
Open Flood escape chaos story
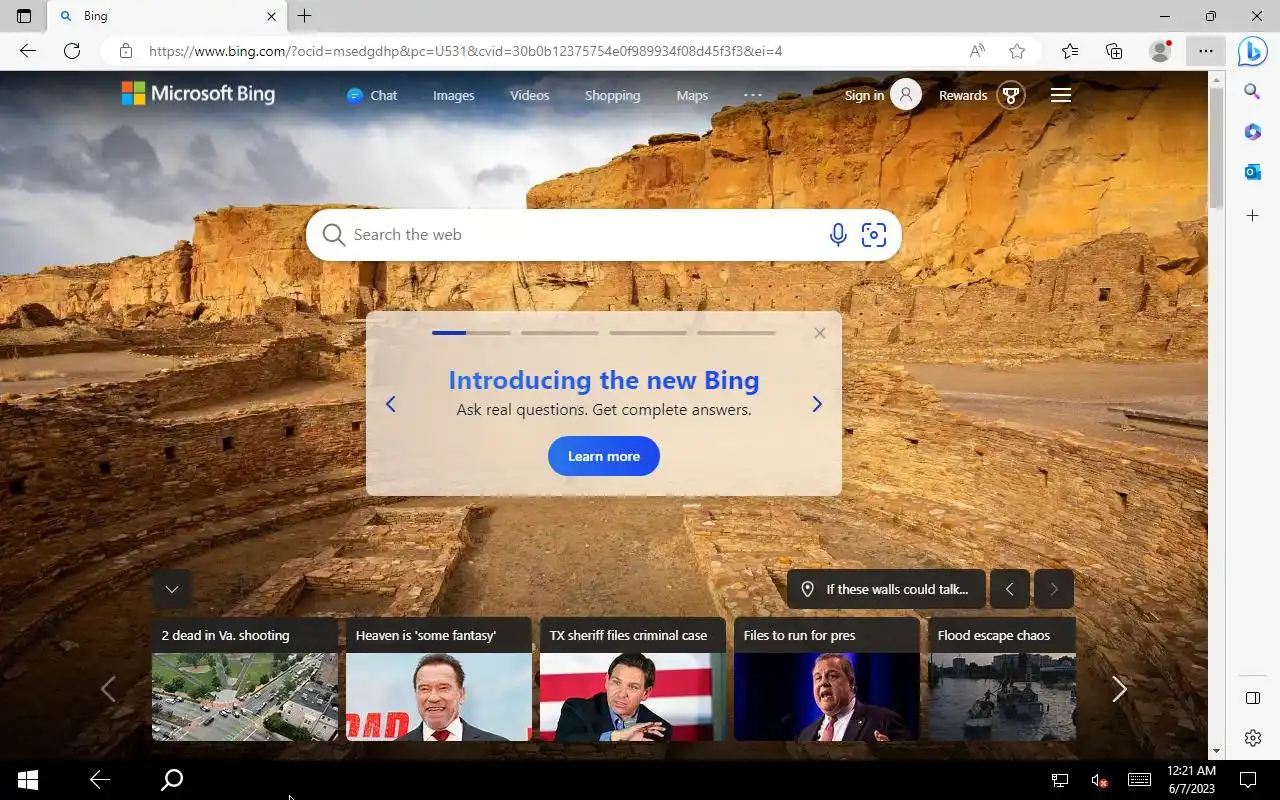point(1003,679)
